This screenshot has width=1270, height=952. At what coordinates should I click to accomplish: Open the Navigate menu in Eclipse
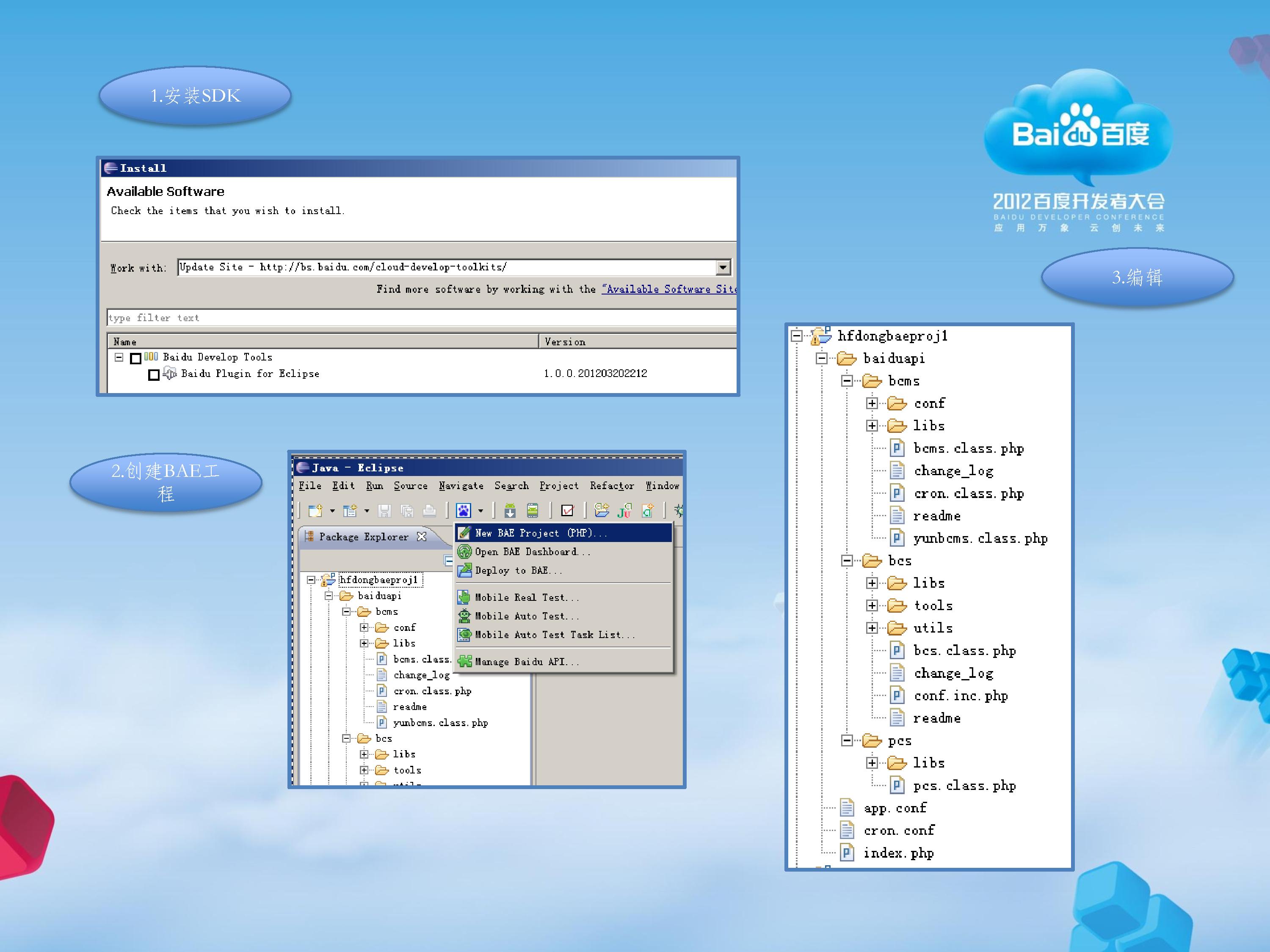tap(461, 485)
